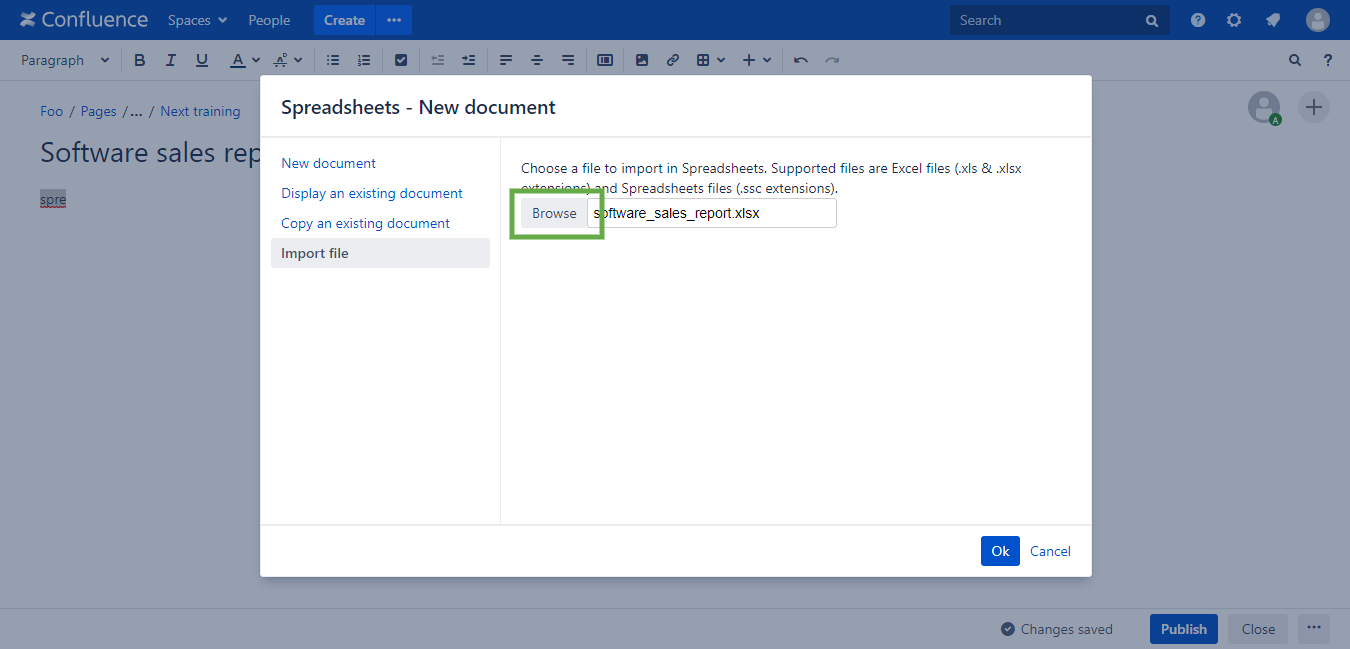Insert a link using the link icon
Image resolution: width=1350 pixels, height=649 pixels.
coord(673,60)
